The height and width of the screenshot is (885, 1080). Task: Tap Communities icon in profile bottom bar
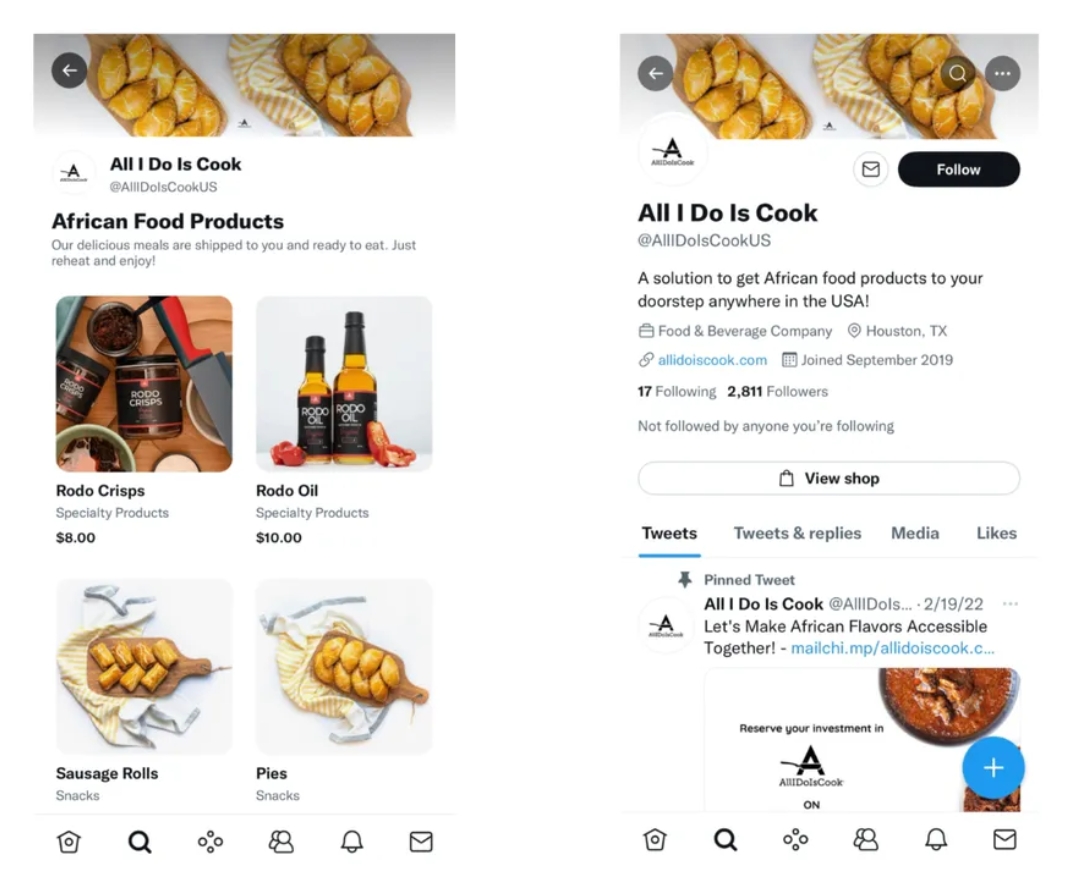pos(866,840)
